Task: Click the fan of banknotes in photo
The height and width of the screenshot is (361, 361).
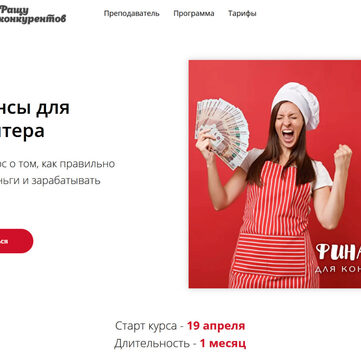Action: (x=222, y=133)
